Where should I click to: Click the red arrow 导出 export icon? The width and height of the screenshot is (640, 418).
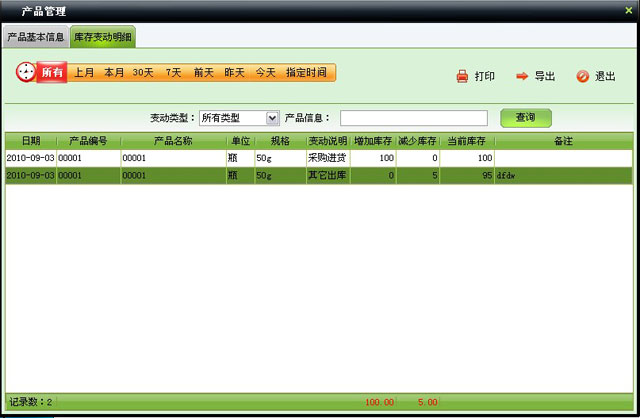tap(522, 76)
